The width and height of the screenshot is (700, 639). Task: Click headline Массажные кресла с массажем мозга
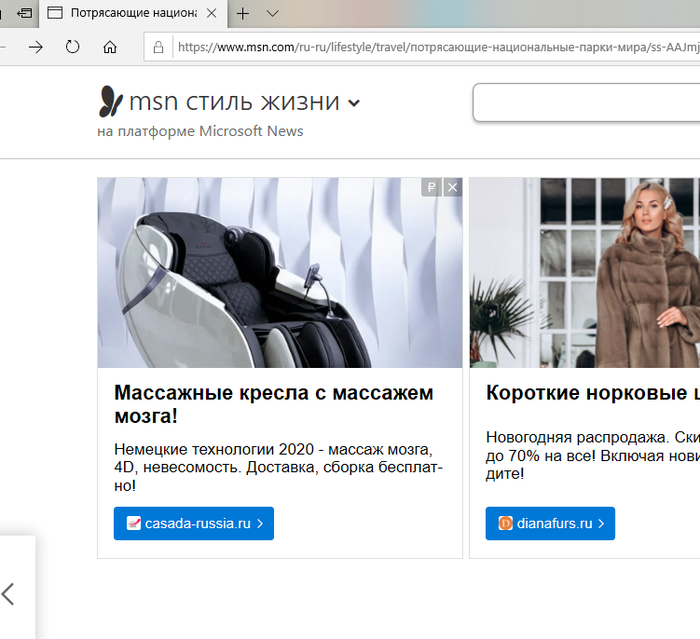(274, 405)
